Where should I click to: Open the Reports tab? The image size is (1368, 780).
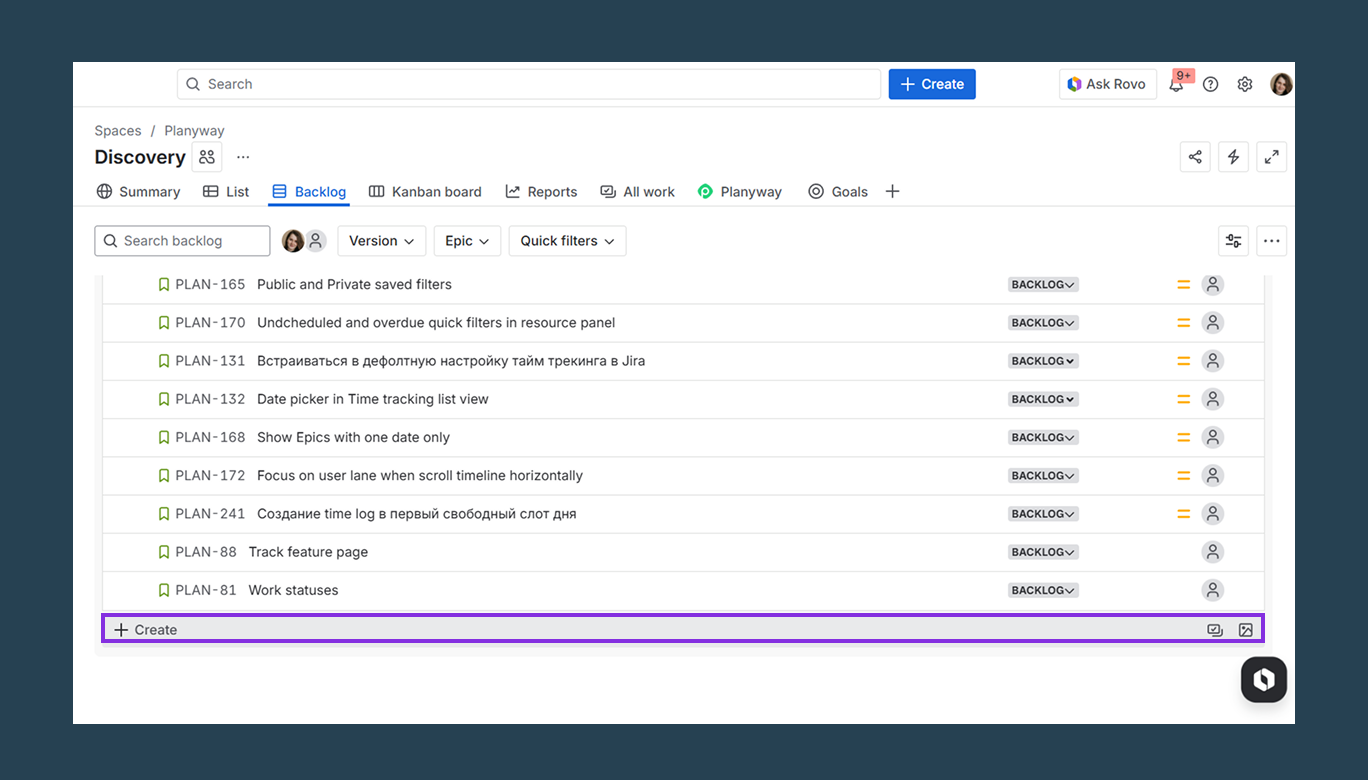(x=541, y=192)
